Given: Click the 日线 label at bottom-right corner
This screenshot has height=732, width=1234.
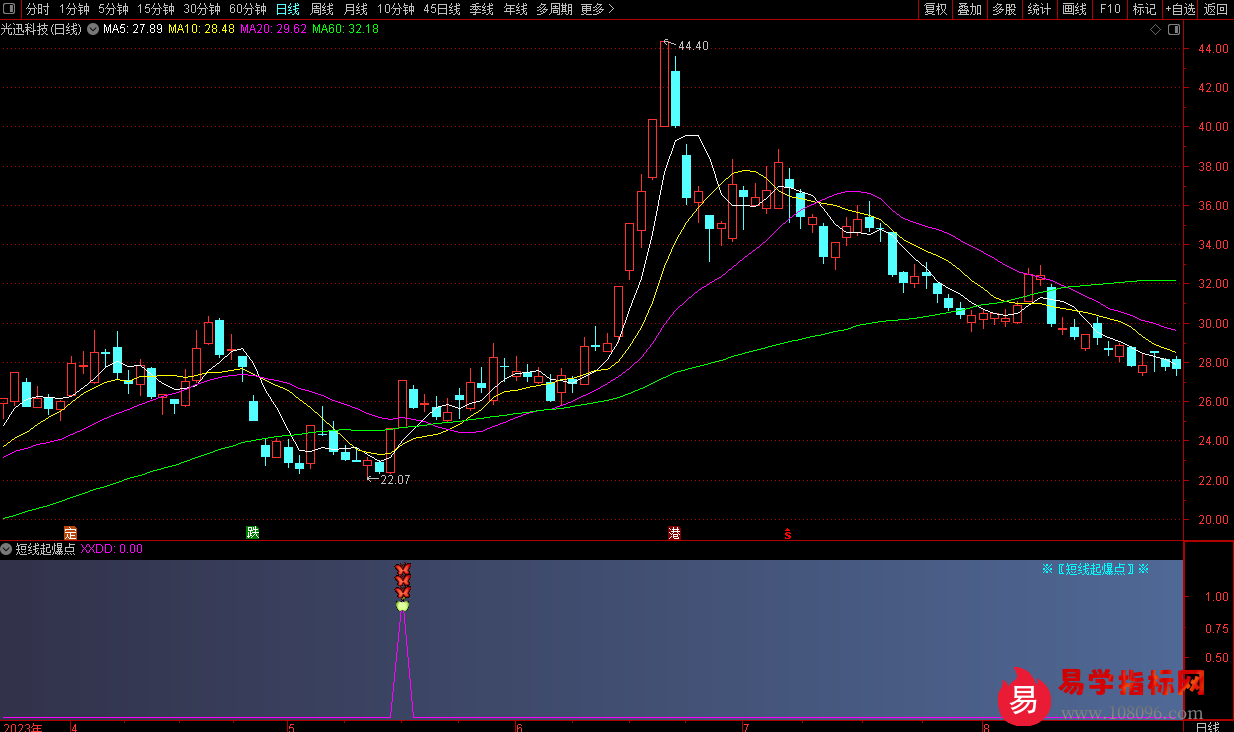Looking at the screenshot, I should coord(1208,725).
